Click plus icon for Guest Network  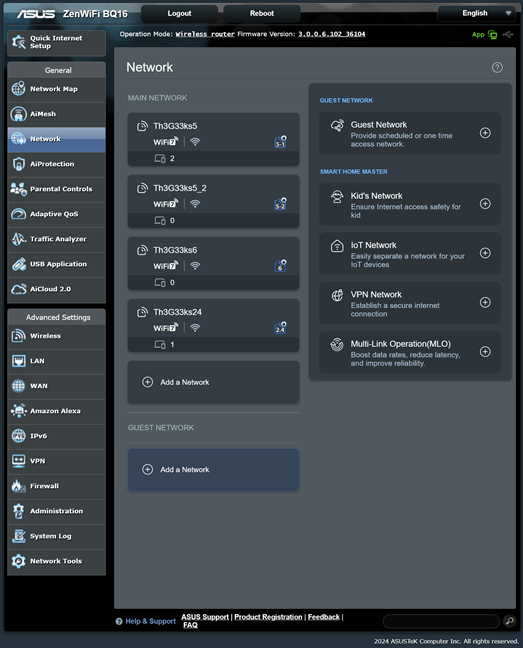tap(485, 133)
